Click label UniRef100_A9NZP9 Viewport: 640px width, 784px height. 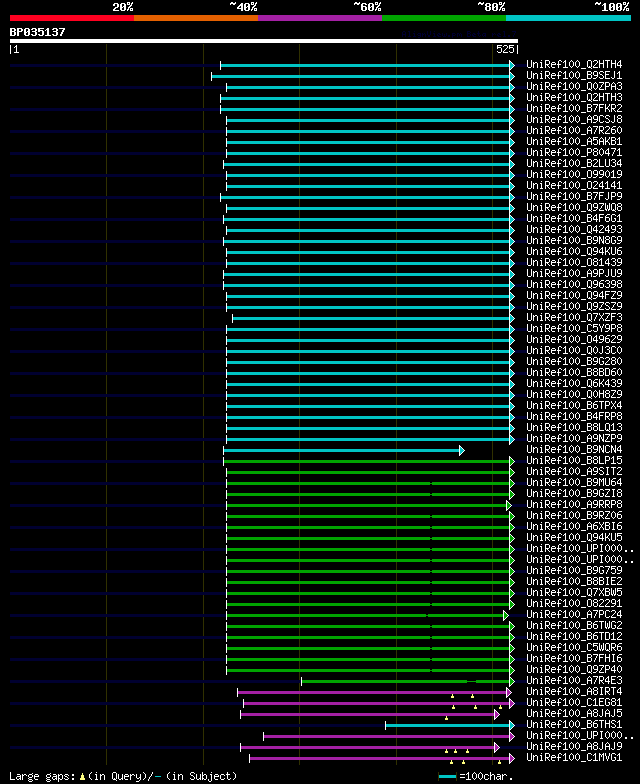[x=574, y=438]
